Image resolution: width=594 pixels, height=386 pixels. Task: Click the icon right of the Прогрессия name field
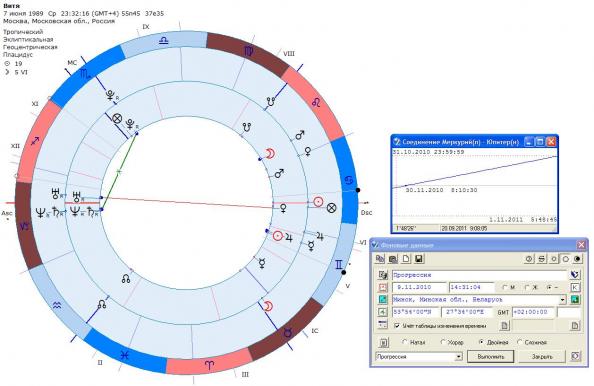(575, 275)
